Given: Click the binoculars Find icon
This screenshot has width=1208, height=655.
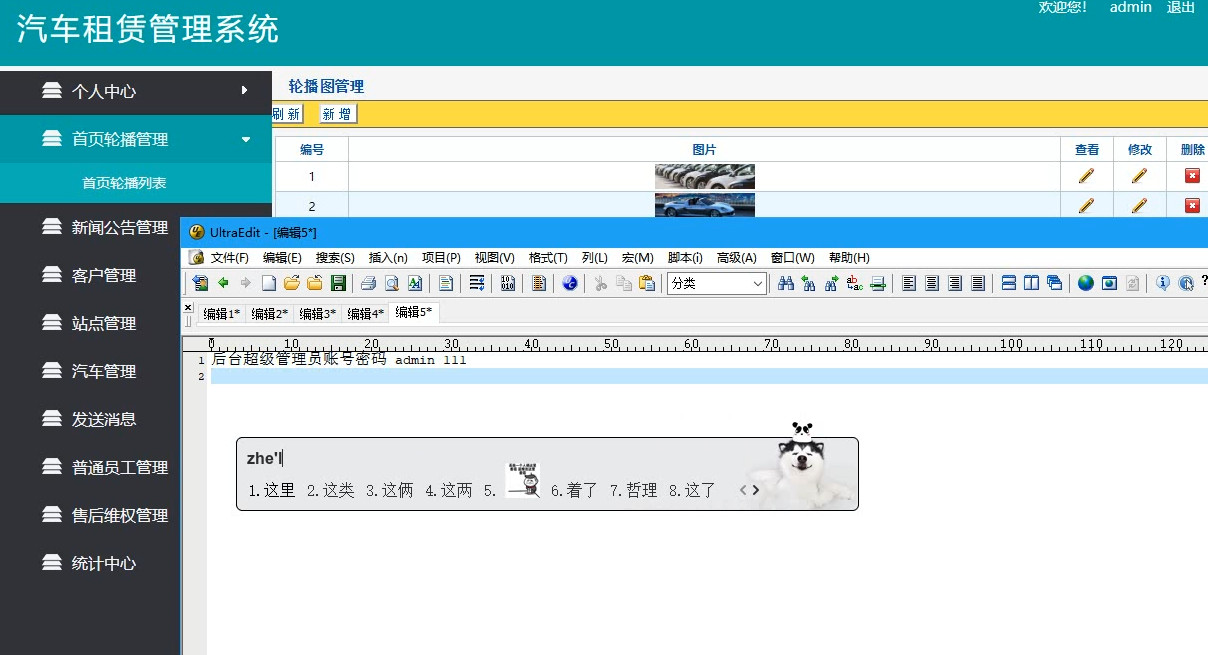Looking at the screenshot, I should click(x=786, y=283).
